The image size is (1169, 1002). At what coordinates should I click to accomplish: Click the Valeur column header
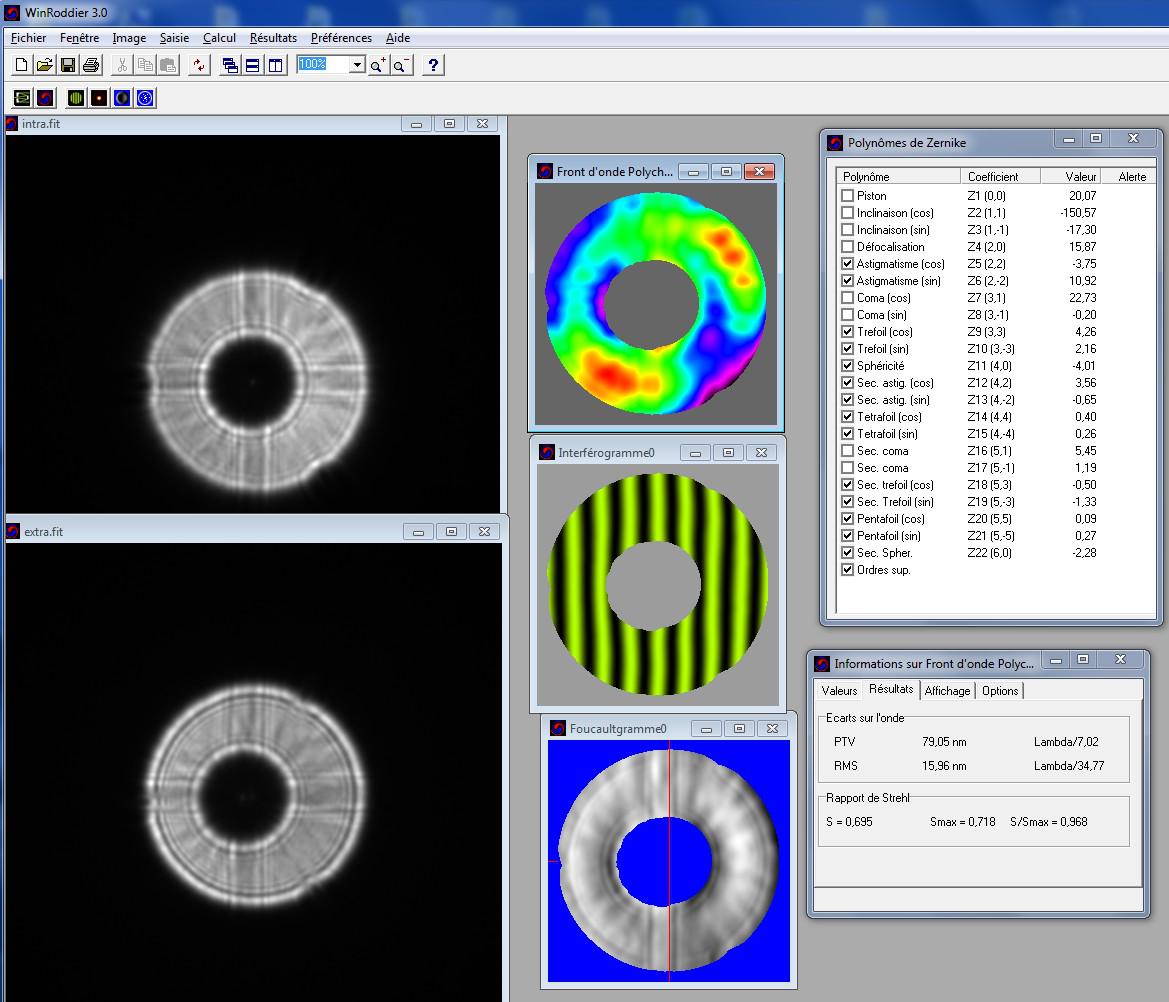point(1080,177)
